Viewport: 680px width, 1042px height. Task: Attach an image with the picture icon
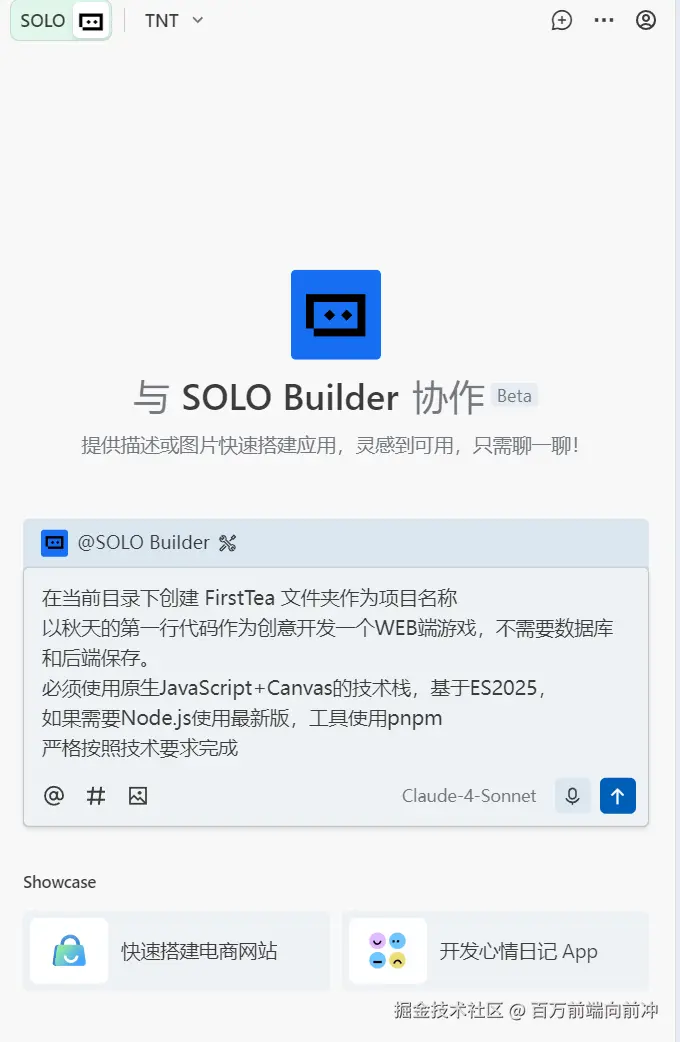pyautogui.click(x=138, y=795)
